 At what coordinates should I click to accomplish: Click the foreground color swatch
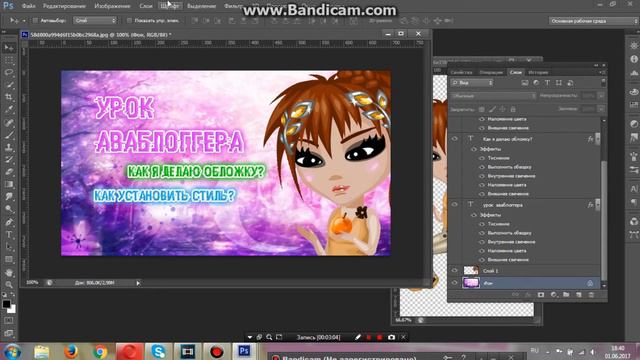(x=6, y=304)
